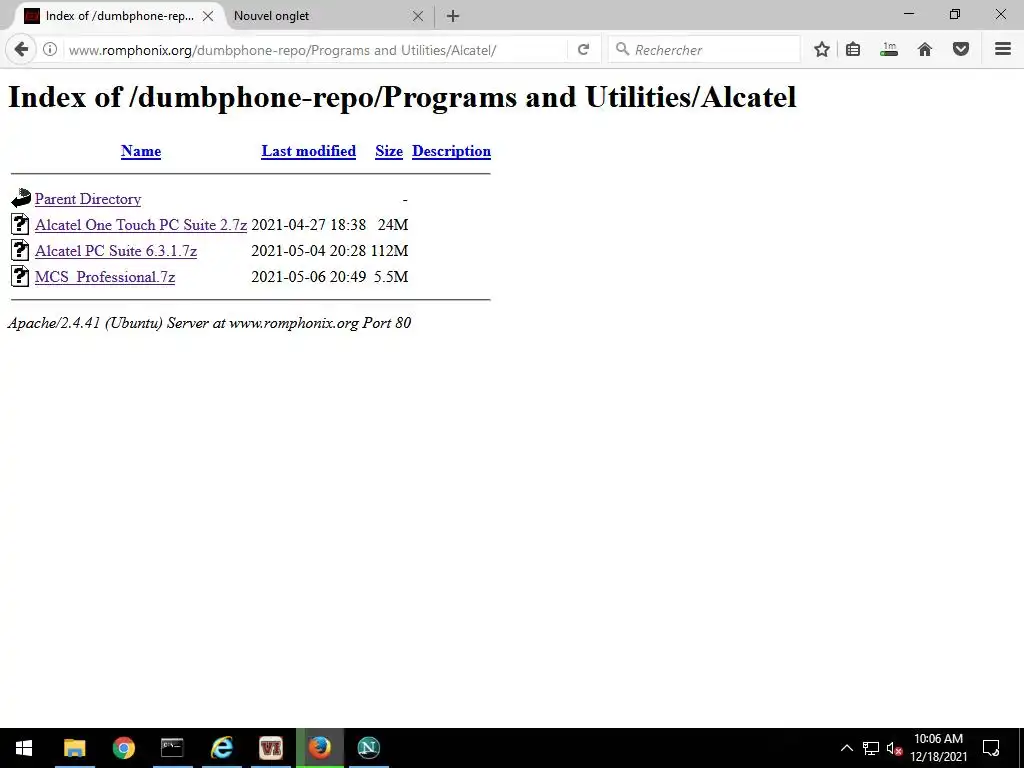The width and height of the screenshot is (1024, 768).
Task: Click file icon beside Alcatel PC Suite 6.3.1
Action: pos(20,250)
